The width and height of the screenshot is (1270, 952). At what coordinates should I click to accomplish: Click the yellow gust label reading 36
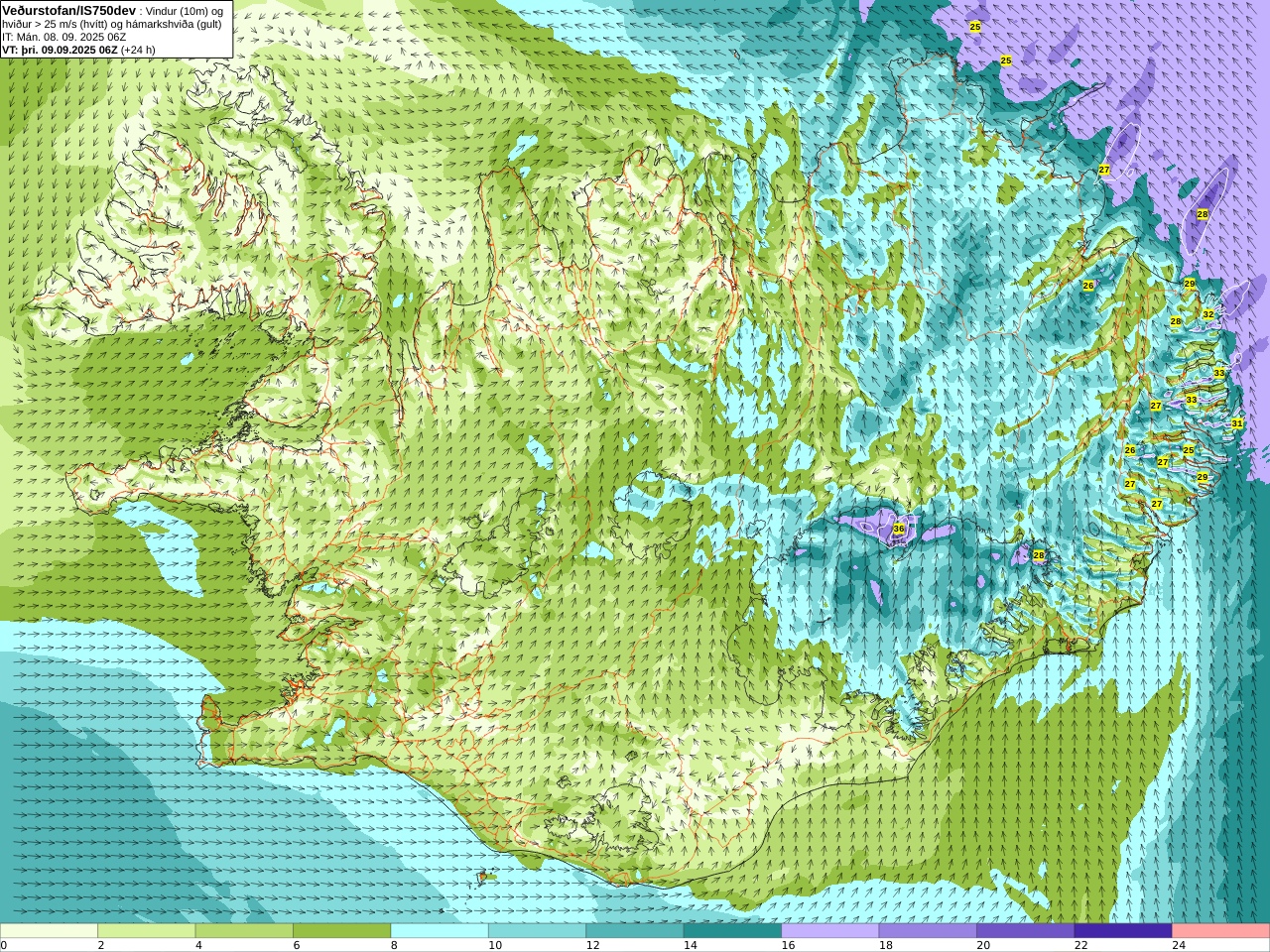pos(899,530)
